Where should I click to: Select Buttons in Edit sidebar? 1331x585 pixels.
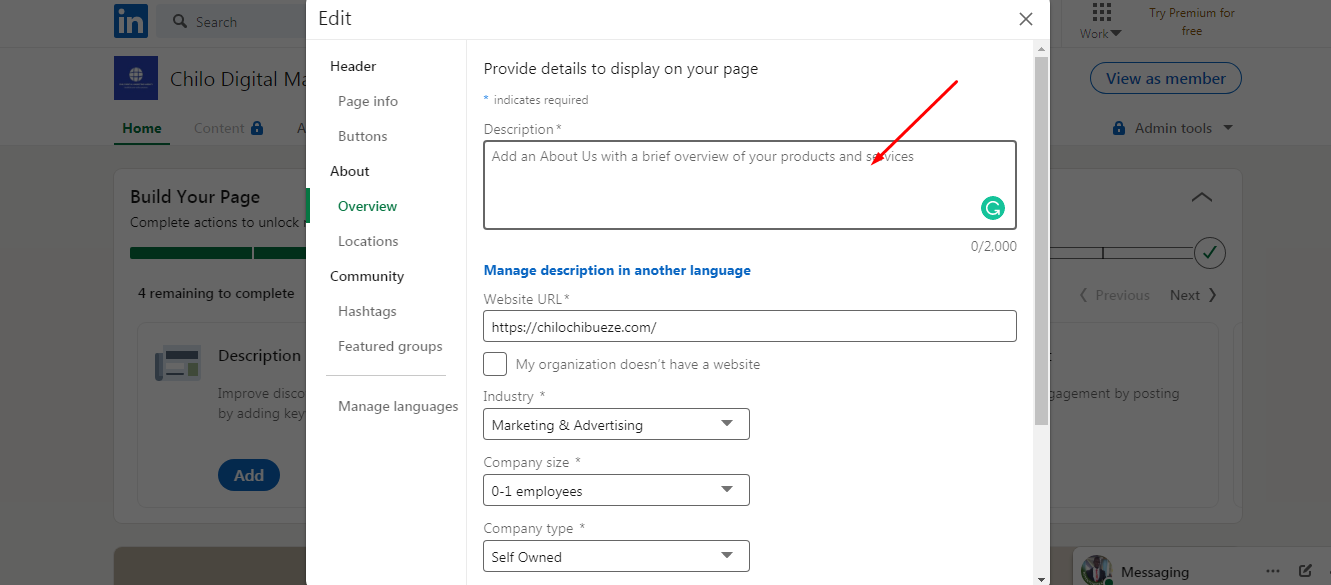point(363,136)
